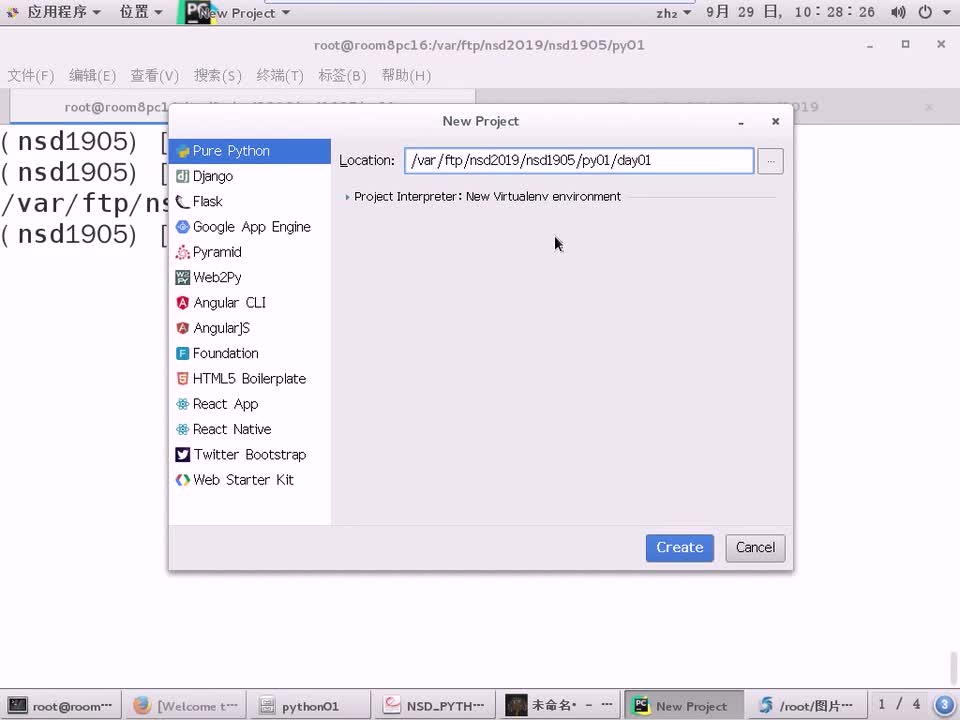Open the 帮助(H) menu in terminal
The height and width of the screenshot is (720, 960).
coord(406,75)
